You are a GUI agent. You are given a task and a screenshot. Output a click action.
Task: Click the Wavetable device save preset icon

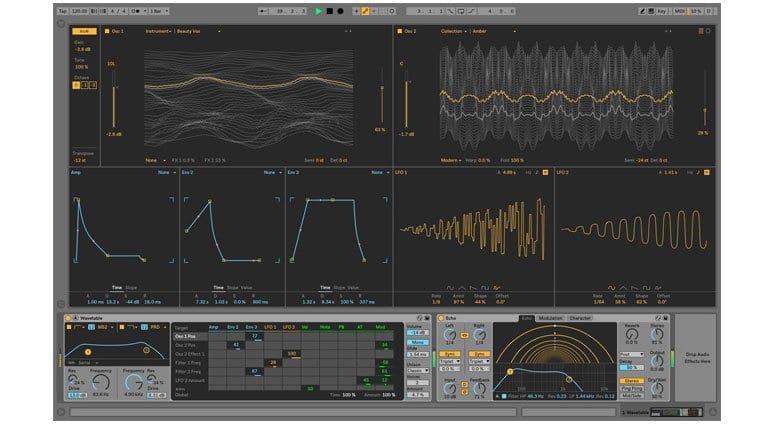click(x=427, y=318)
